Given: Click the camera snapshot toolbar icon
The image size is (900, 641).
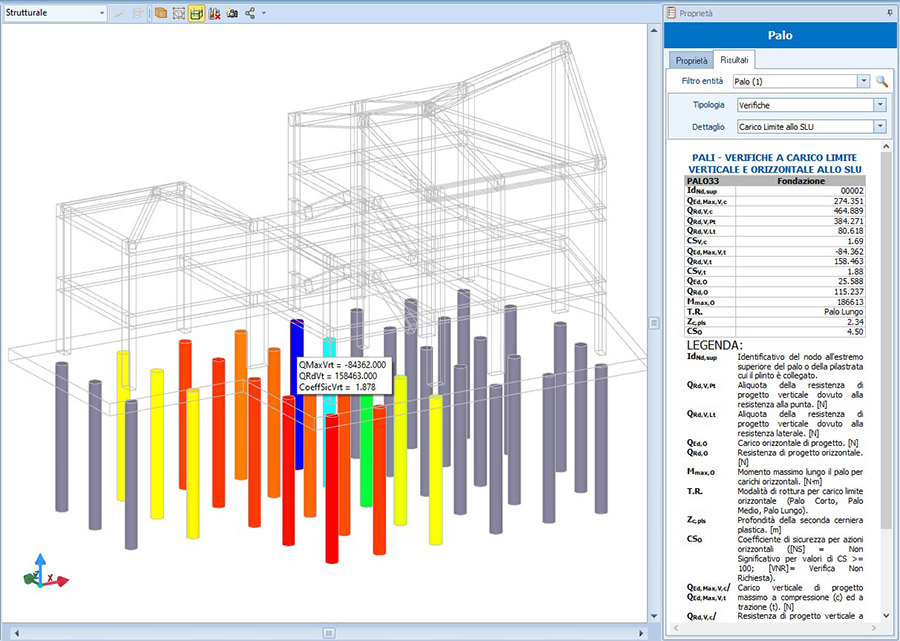Looking at the screenshot, I should coord(232,13).
